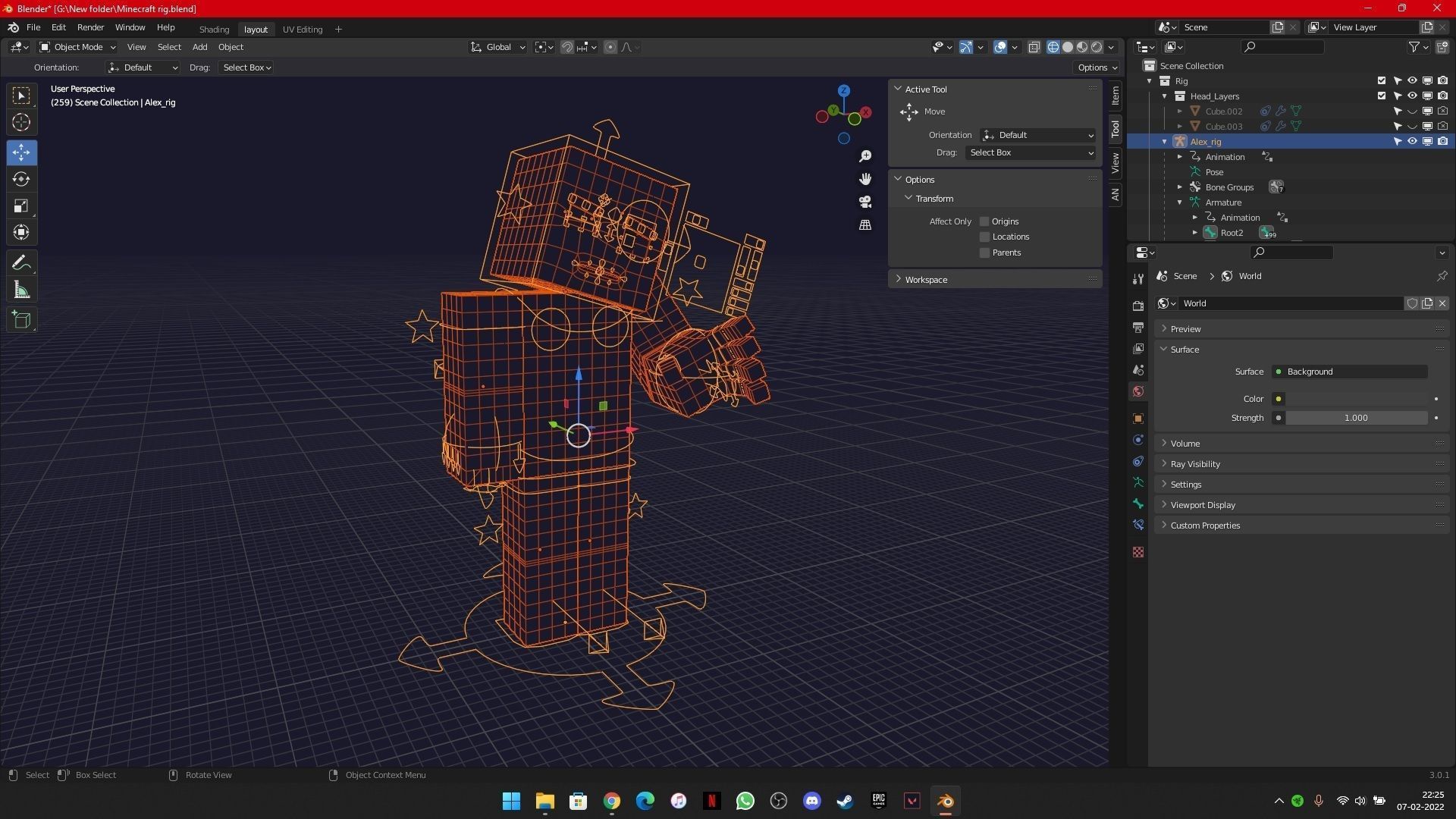Open Bone properties tab icon
1456x819 pixels.
coord(1137,504)
